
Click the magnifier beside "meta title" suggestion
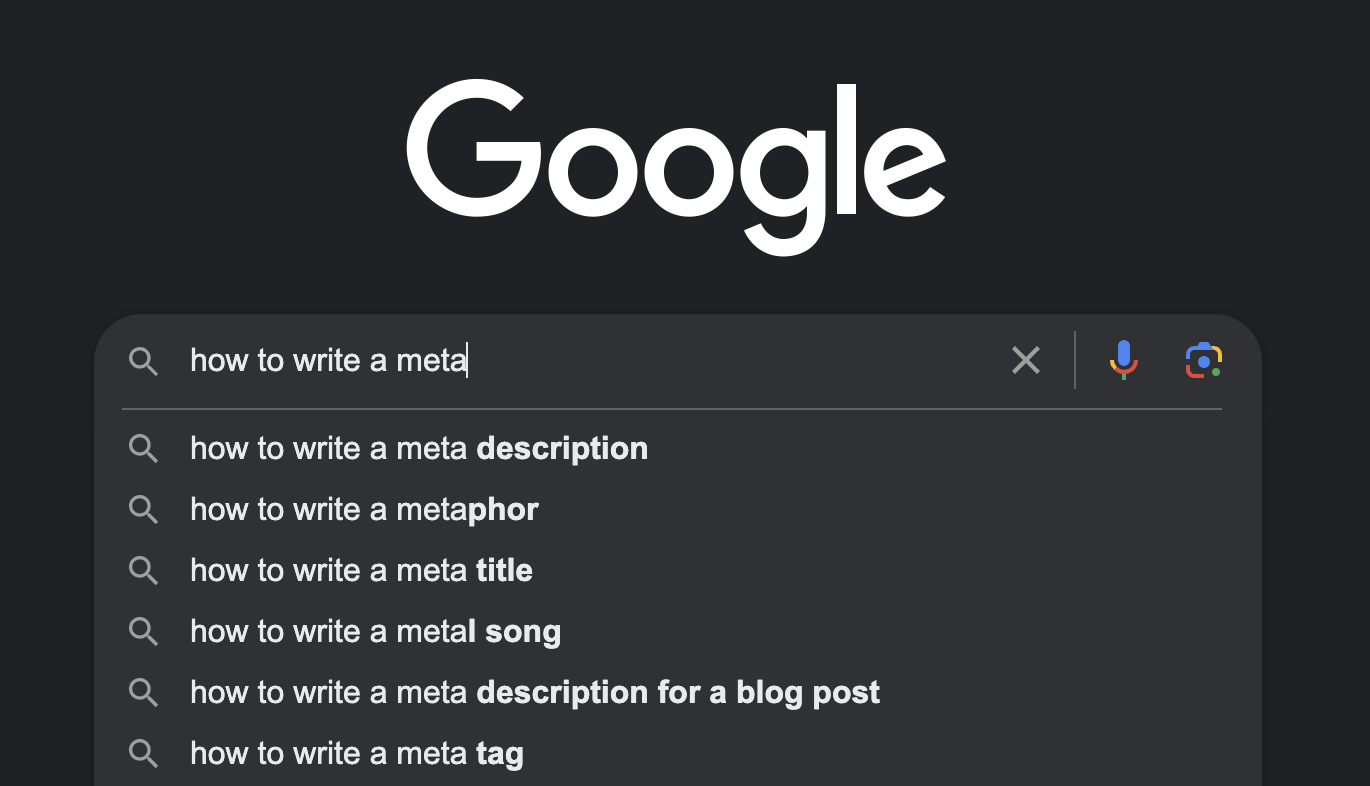(144, 571)
